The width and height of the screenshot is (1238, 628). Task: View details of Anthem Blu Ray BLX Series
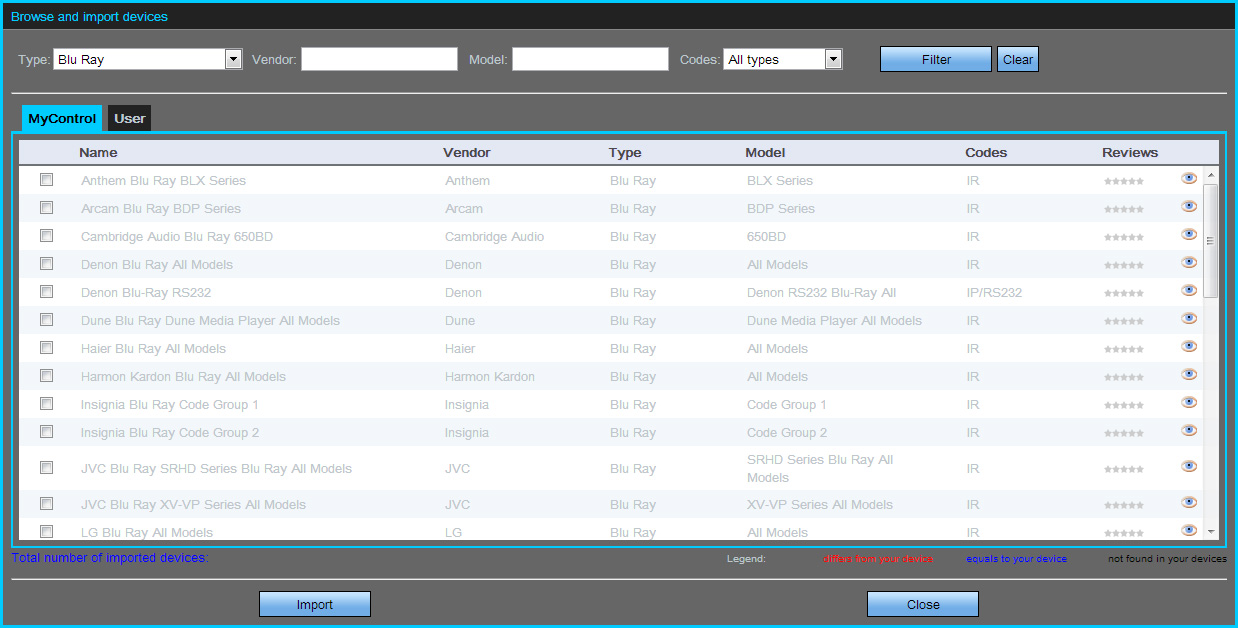(x=1189, y=178)
